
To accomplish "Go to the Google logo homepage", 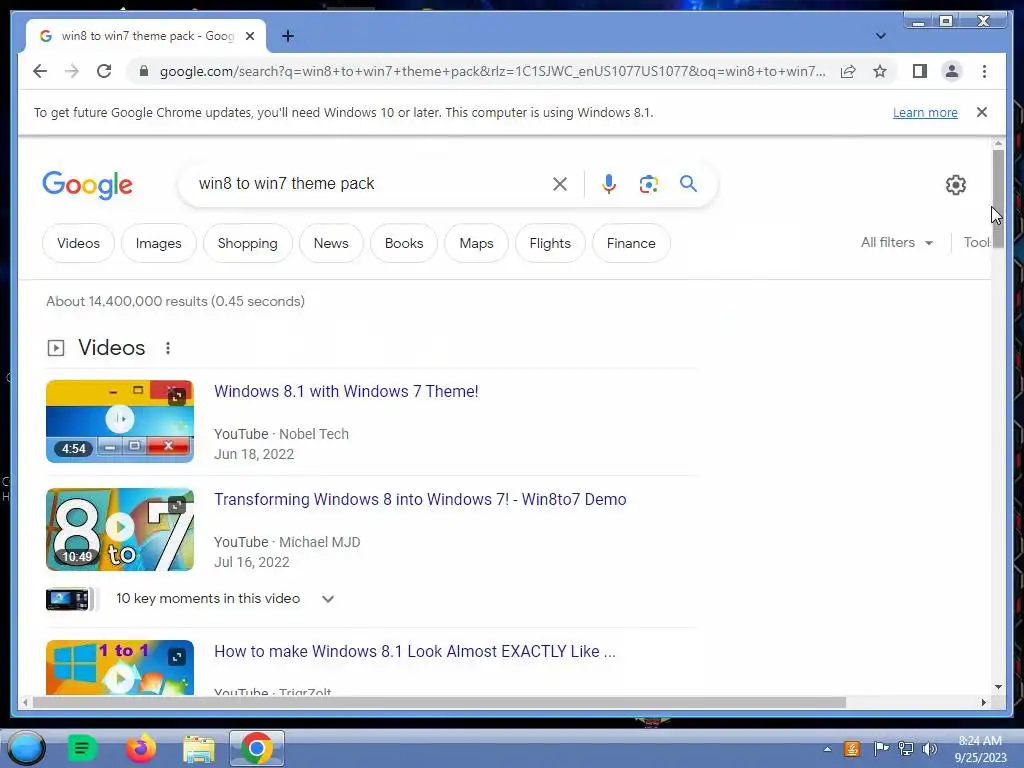I will tap(88, 185).
